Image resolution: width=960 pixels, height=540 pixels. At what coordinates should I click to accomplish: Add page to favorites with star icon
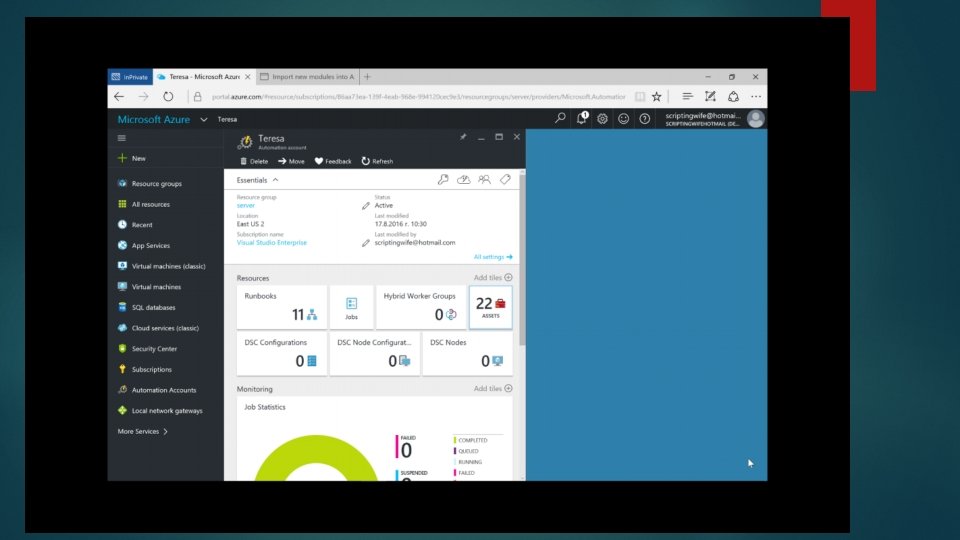657,97
